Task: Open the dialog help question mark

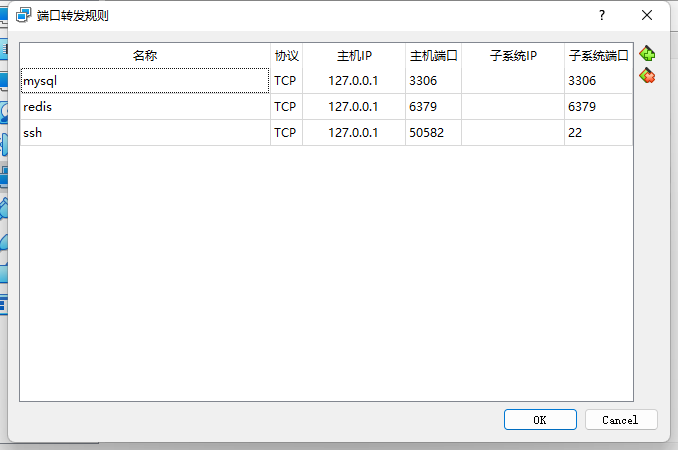Action: tap(602, 16)
